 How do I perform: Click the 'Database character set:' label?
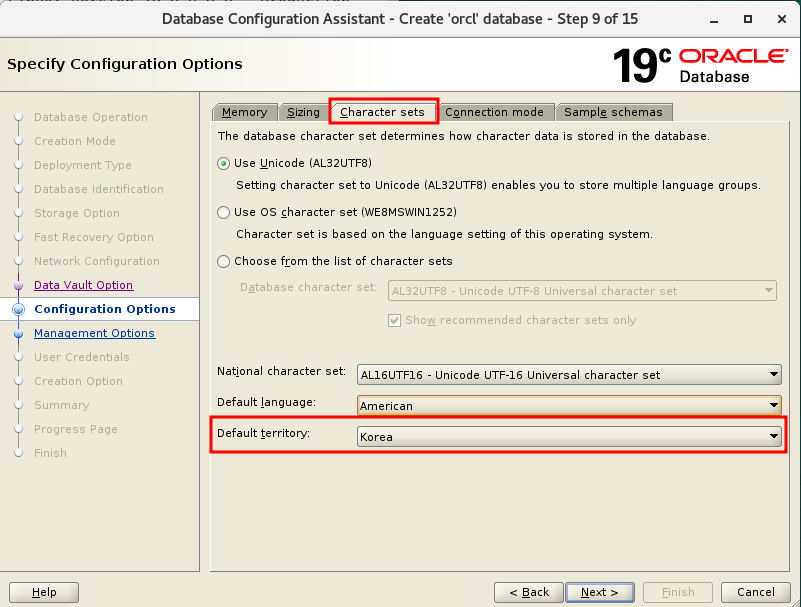pyautogui.click(x=308, y=288)
